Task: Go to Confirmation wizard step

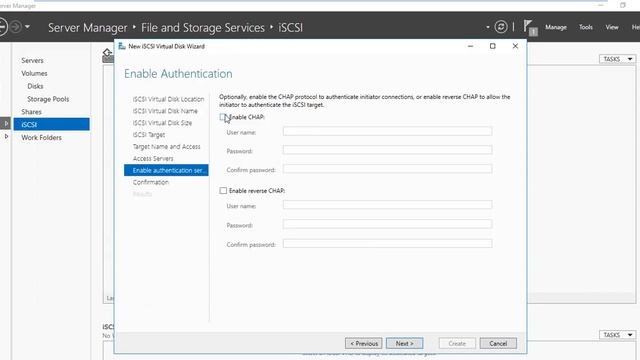Action: (x=151, y=182)
